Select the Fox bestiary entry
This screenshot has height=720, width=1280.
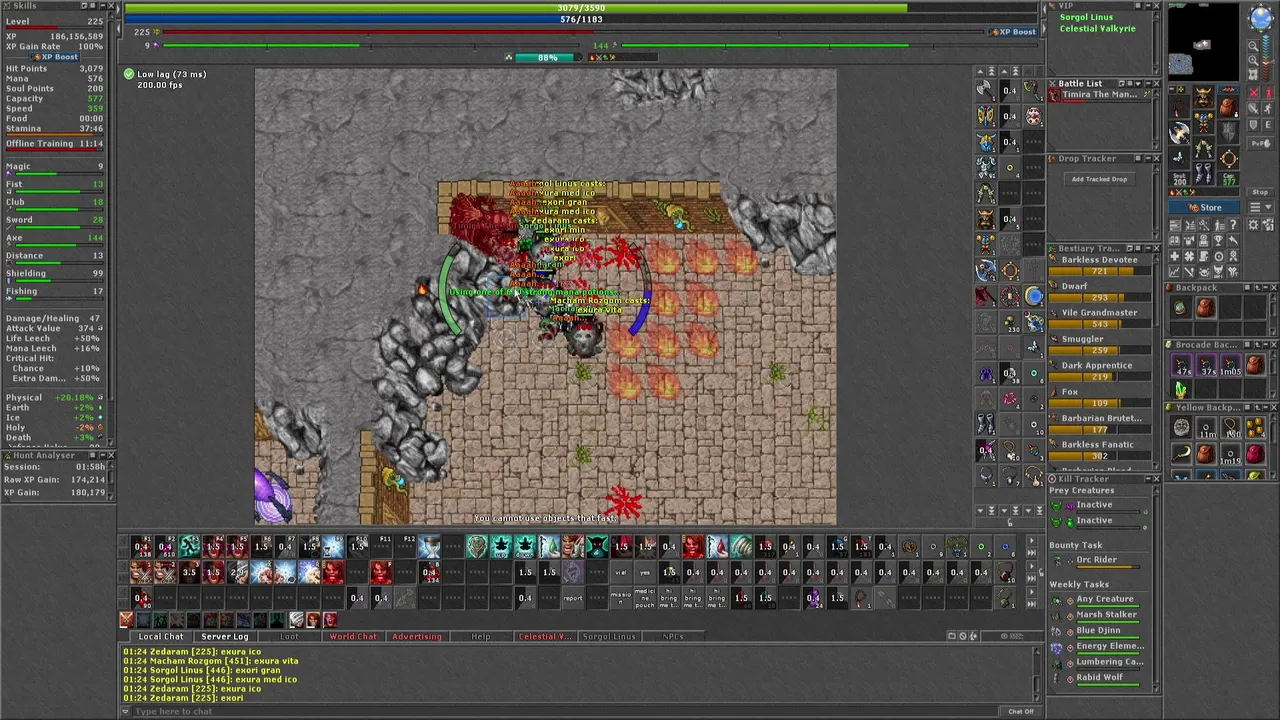(1099, 397)
